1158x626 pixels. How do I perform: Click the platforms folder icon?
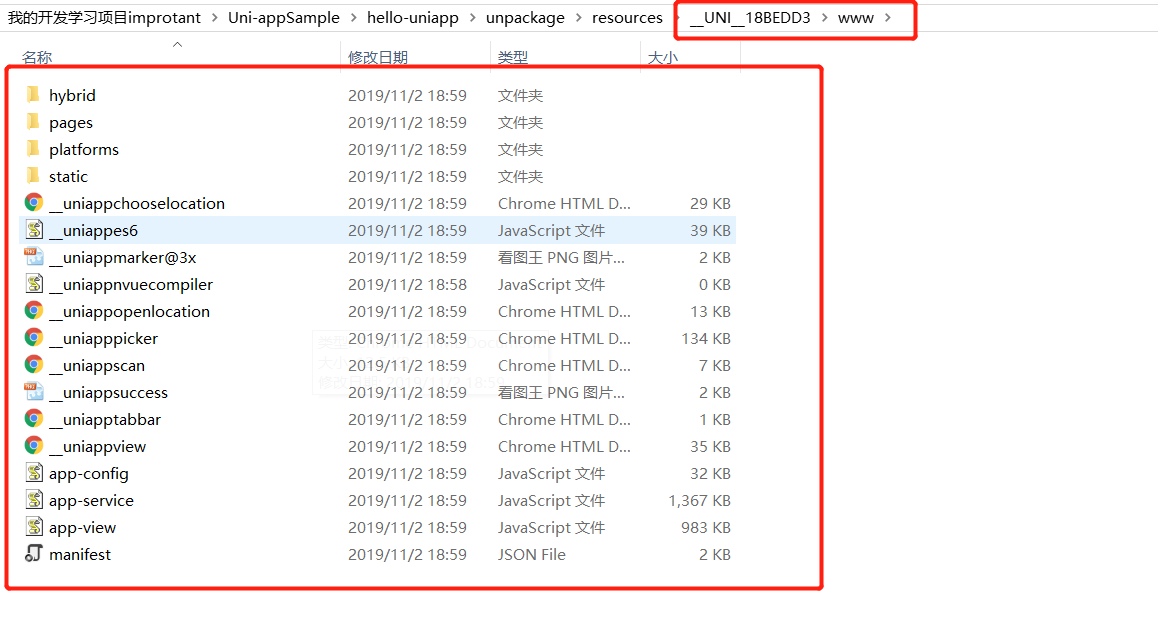click(x=33, y=148)
